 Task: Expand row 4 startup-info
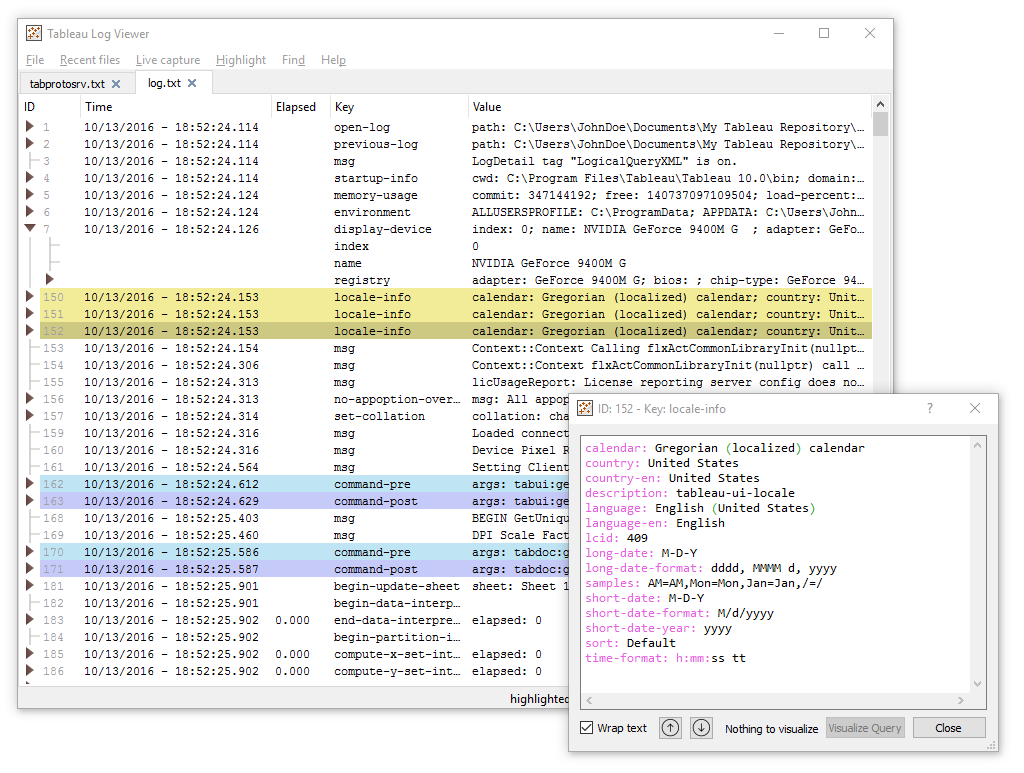click(29, 177)
